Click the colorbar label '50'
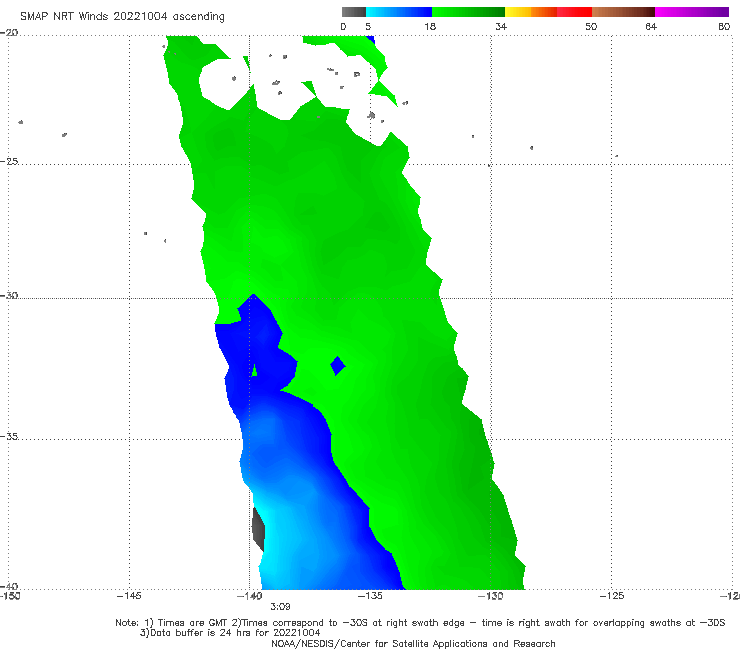The image size is (740, 650). [x=591, y=26]
